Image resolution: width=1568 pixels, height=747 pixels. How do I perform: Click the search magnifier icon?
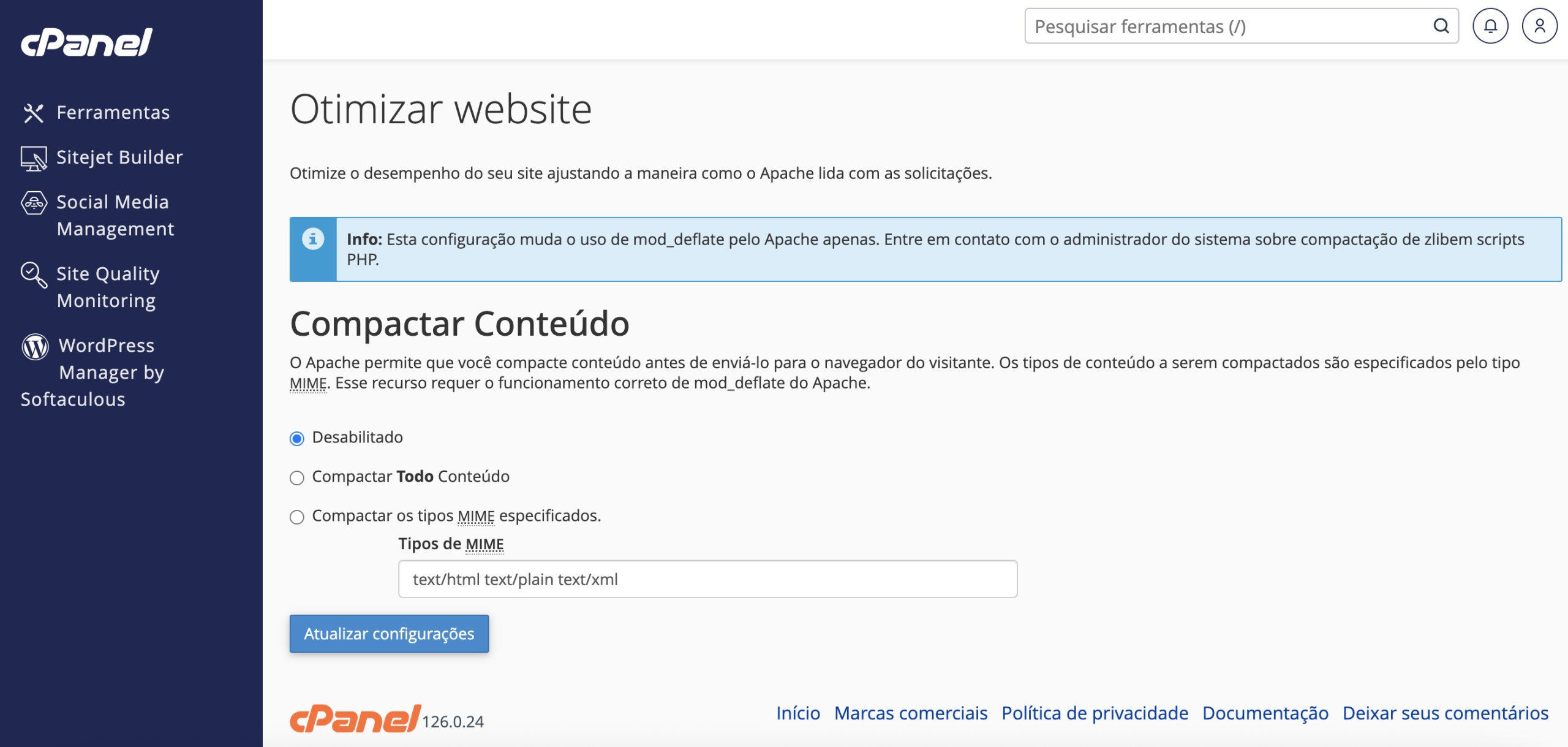[x=1441, y=26]
